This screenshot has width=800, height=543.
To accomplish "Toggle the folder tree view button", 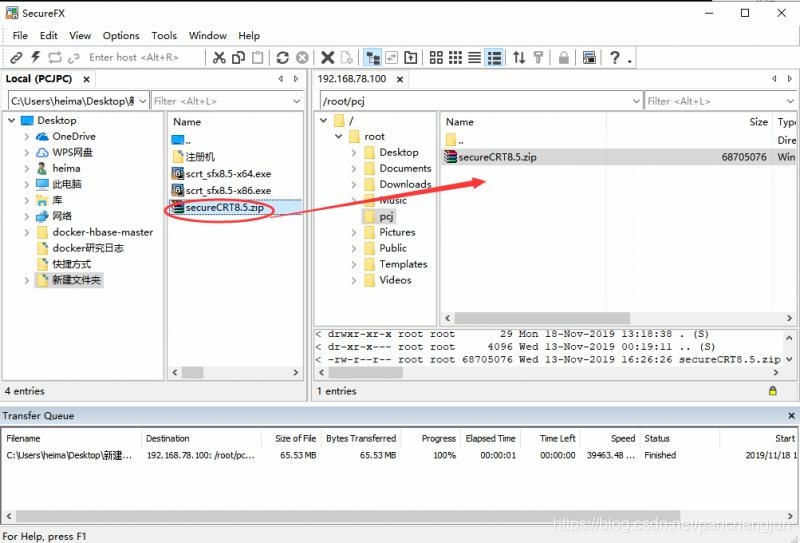I will pyautogui.click(x=372, y=58).
